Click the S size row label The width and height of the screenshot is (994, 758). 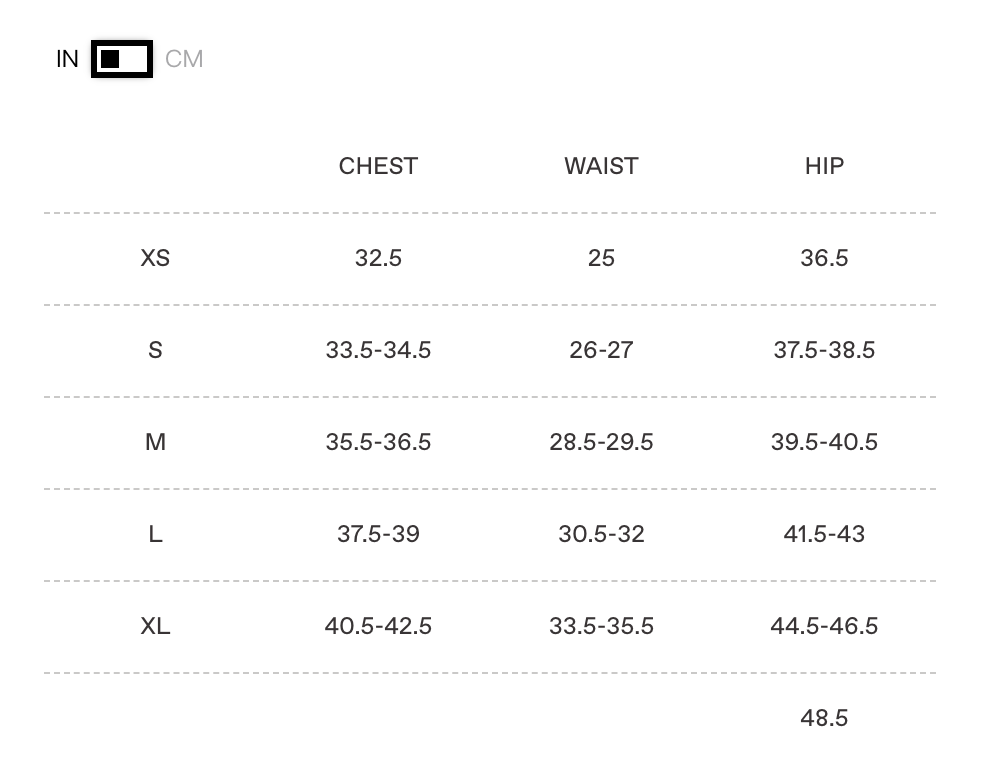(x=155, y=350)
